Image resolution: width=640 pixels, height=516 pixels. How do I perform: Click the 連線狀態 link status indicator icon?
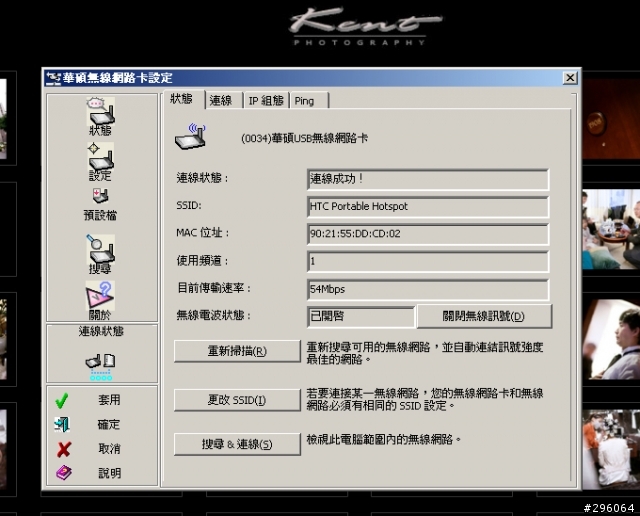100,367
